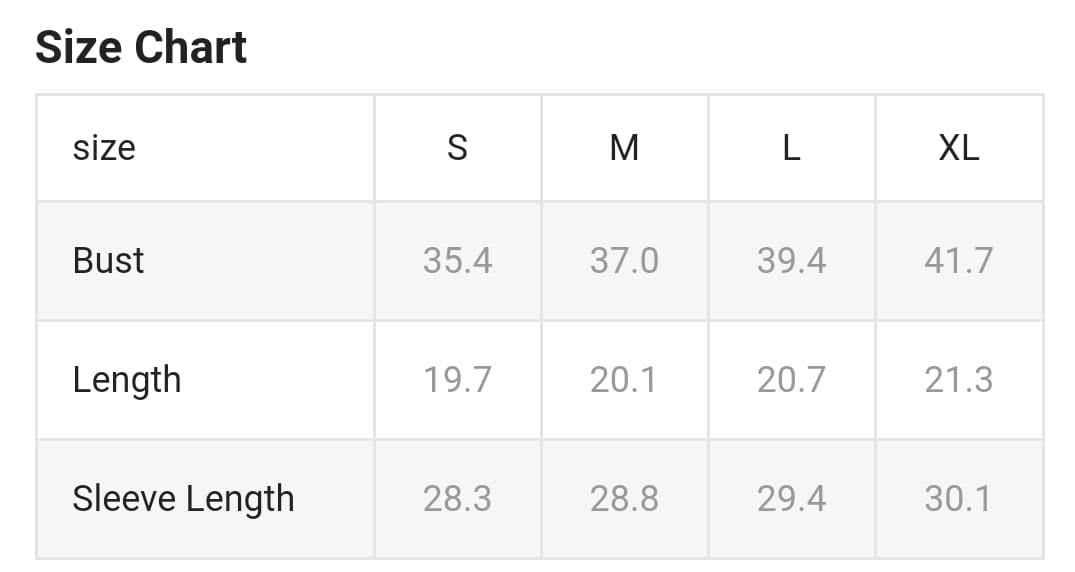Click Sleeve Length value 29.4
The image size is (1075, 572).
[791, 498]
